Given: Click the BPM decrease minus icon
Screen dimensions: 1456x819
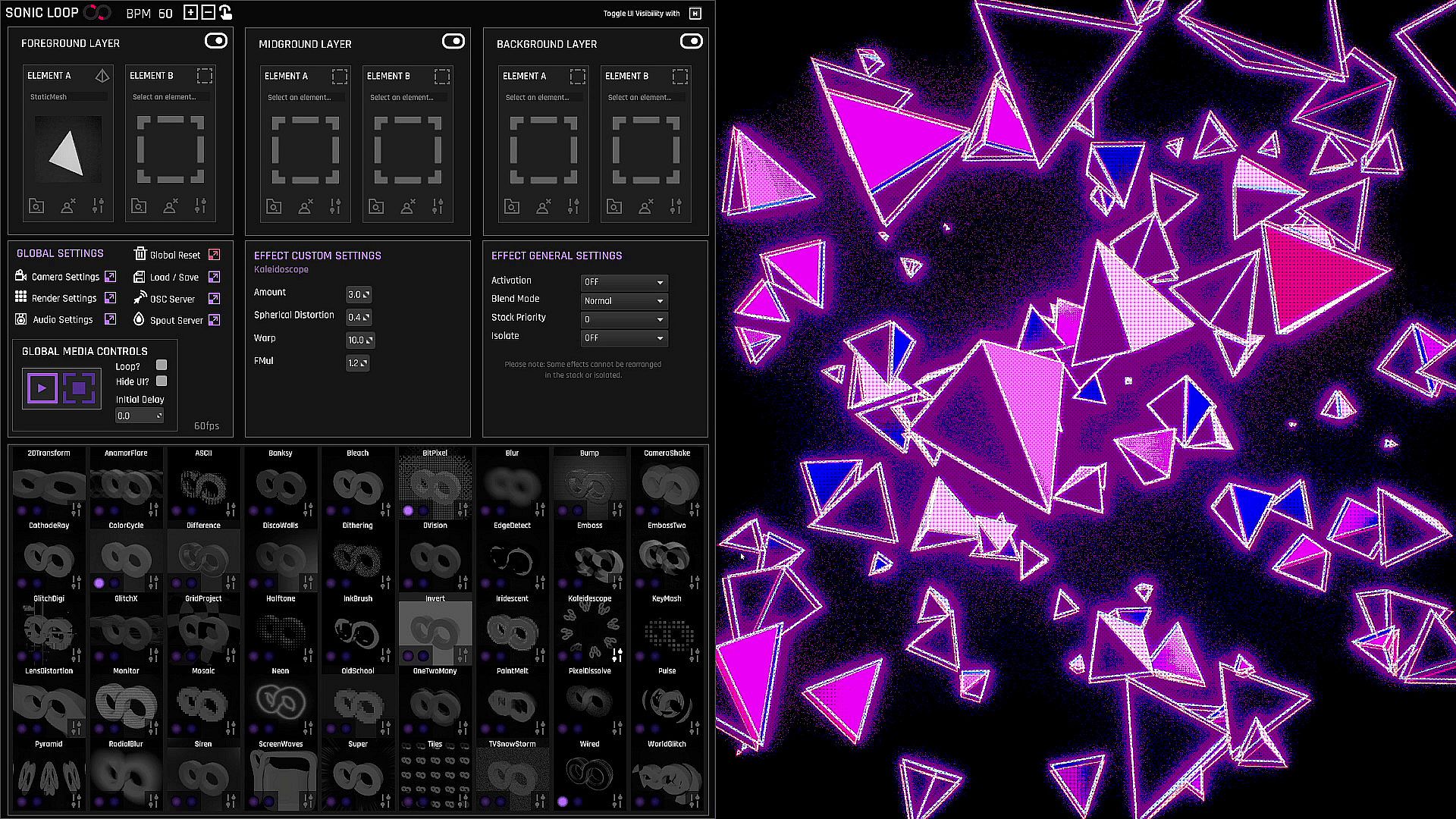Looking at the screenshot, I should (208, 13).
